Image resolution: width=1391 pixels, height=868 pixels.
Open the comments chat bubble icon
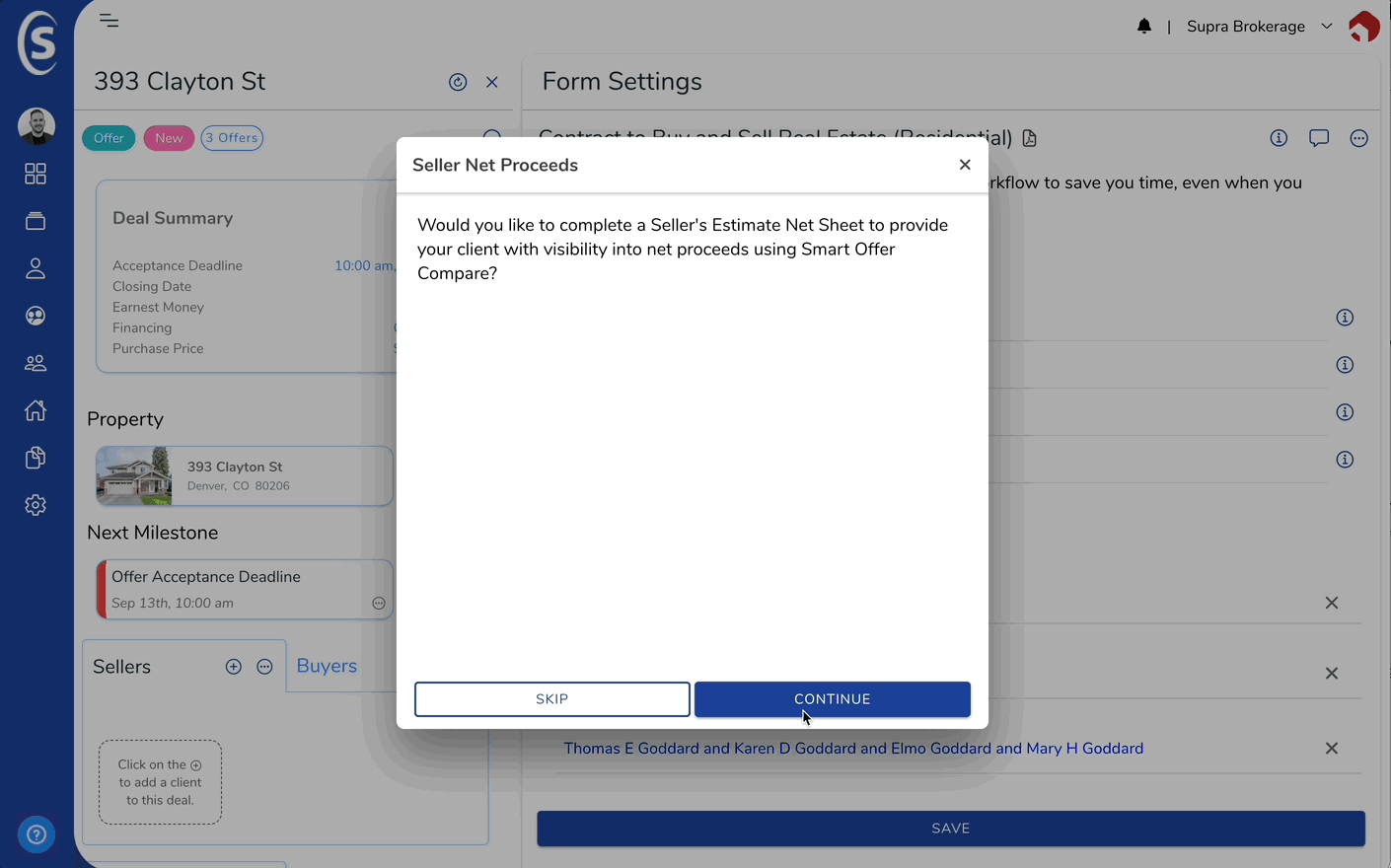click(1319, 138)
